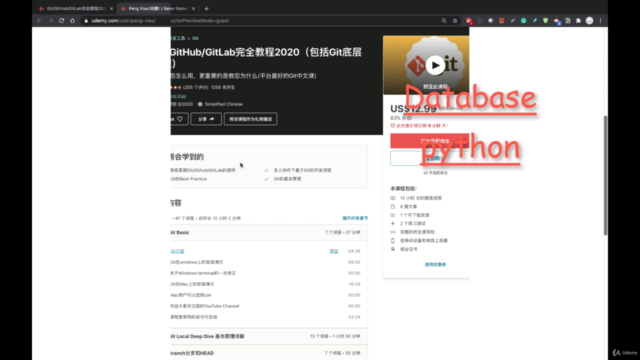This screenshot has height=360, width=640.
Task: Click the udemy.com address bar
Action: pos(261,20)
